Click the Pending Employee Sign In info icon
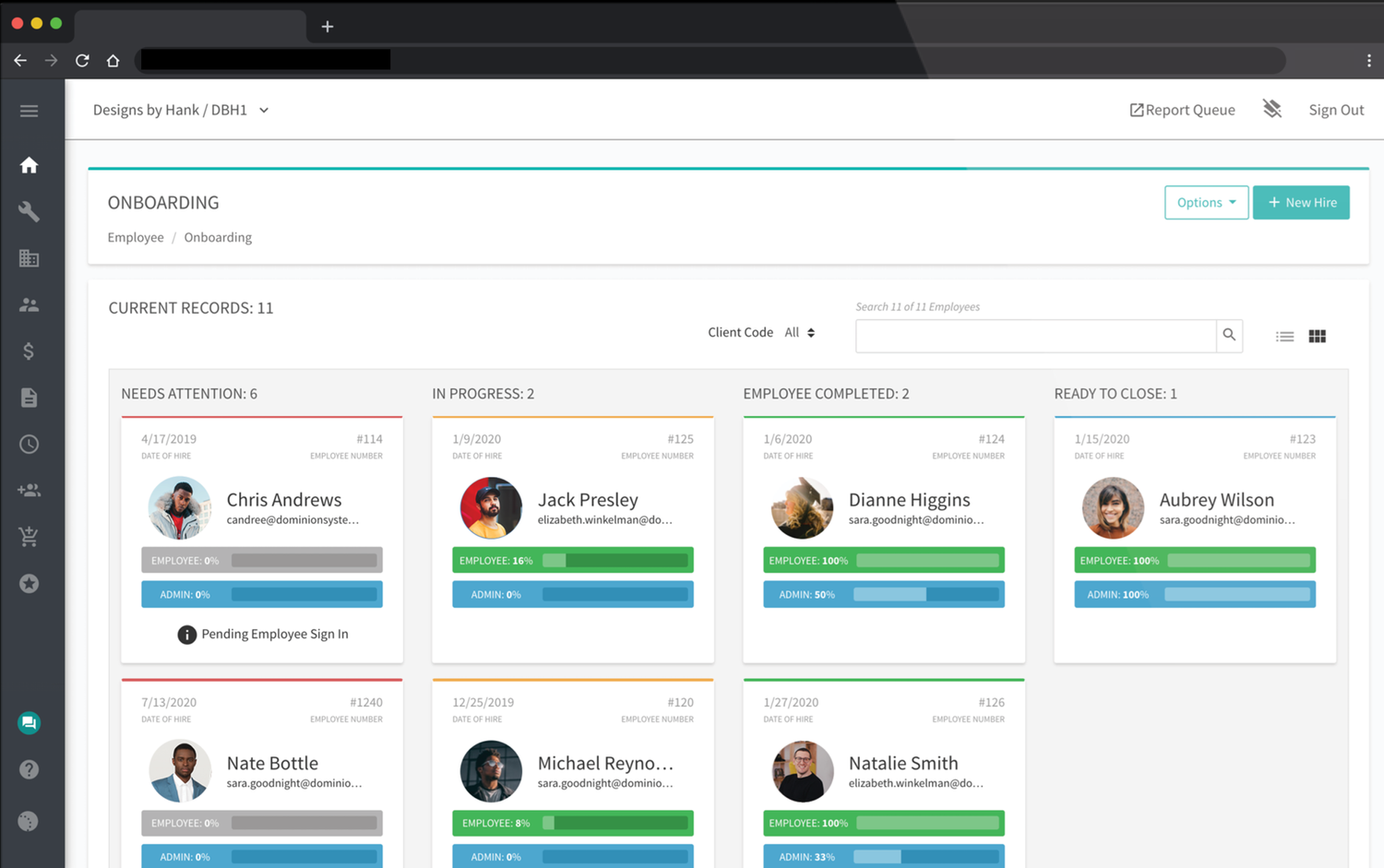The width and height of the screenshot is (1384, 868). tap(186, 635)
